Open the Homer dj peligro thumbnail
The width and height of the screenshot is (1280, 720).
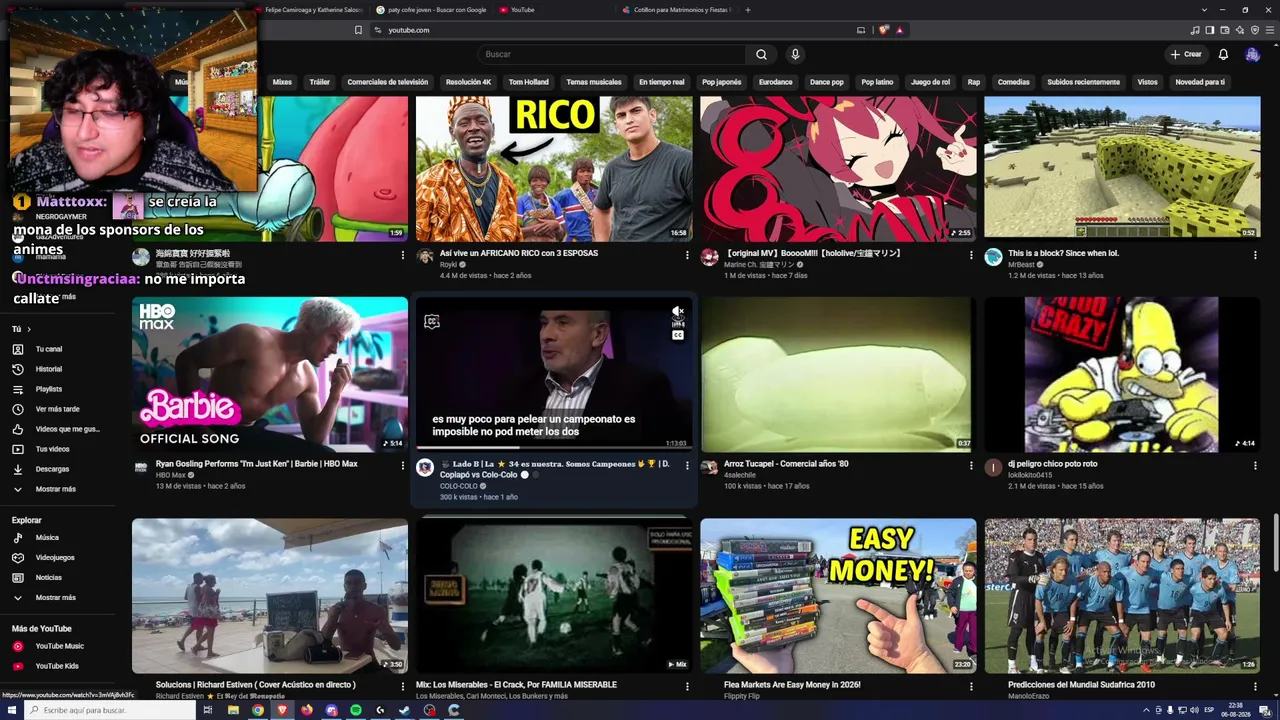click(x=1122, y=374)
